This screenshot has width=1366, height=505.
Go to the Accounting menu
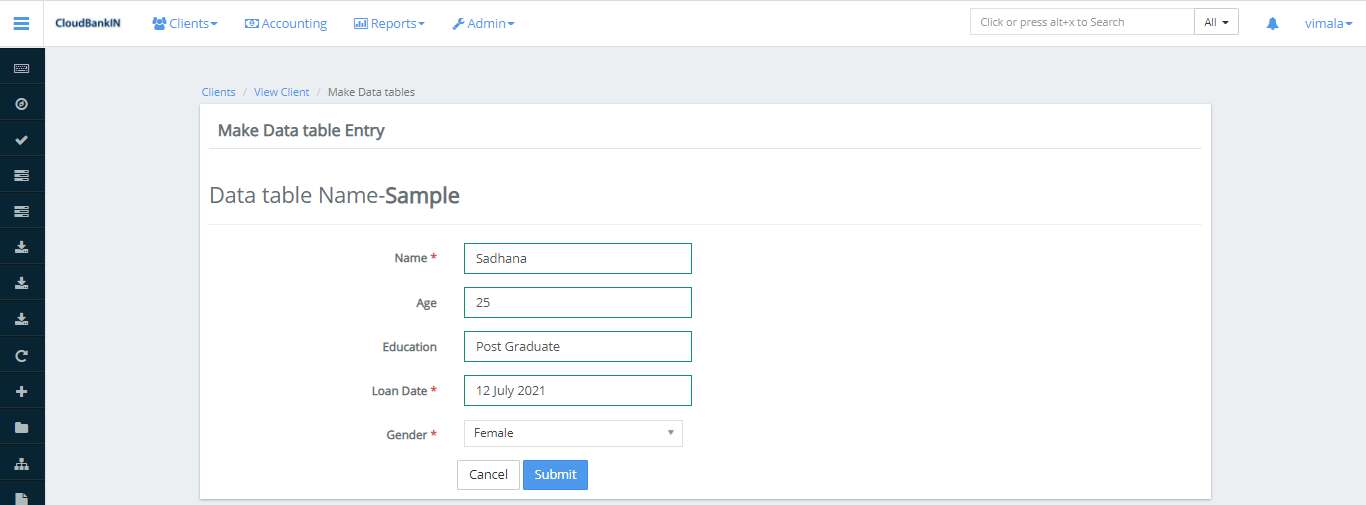point(286,23)
